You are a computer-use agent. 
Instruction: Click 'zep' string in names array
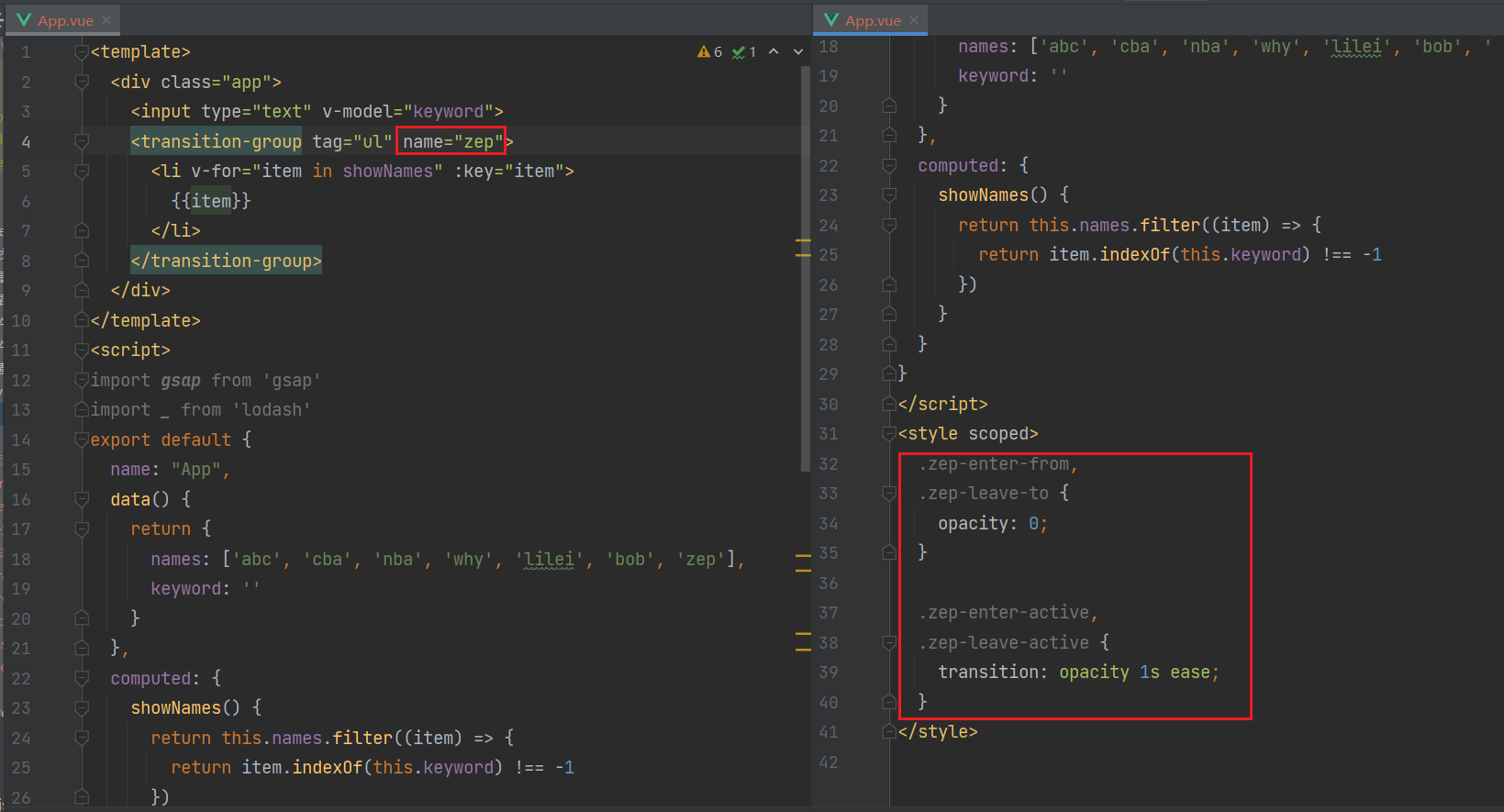[701, 559]
